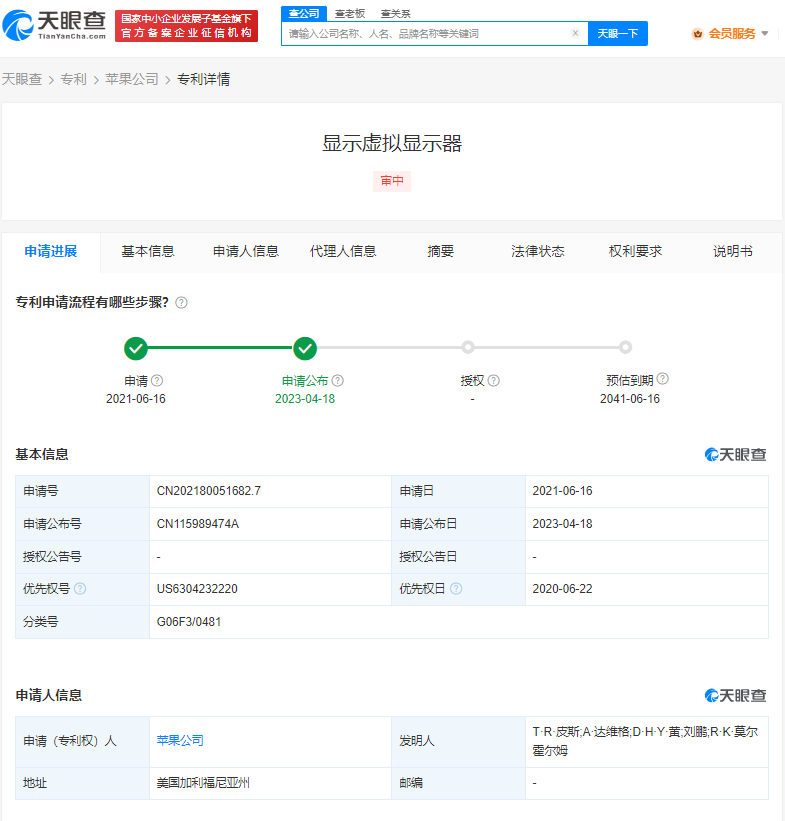Click classification number G06F3/0481

tap(189, 622)
